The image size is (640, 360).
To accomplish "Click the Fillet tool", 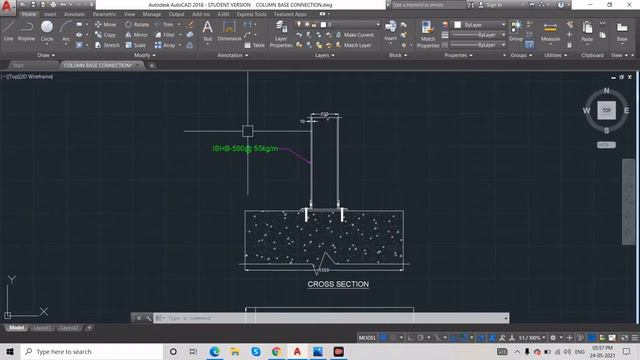I will tap(165, 35).
